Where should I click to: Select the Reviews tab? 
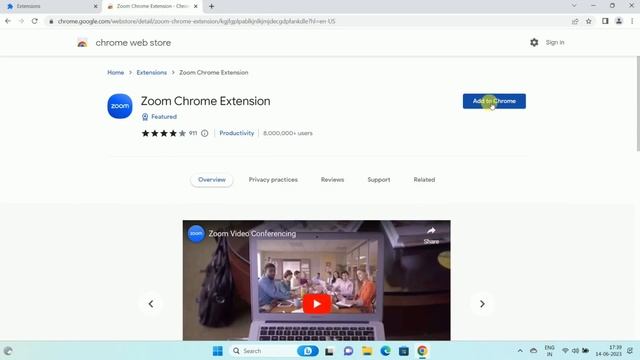[332, 180]
